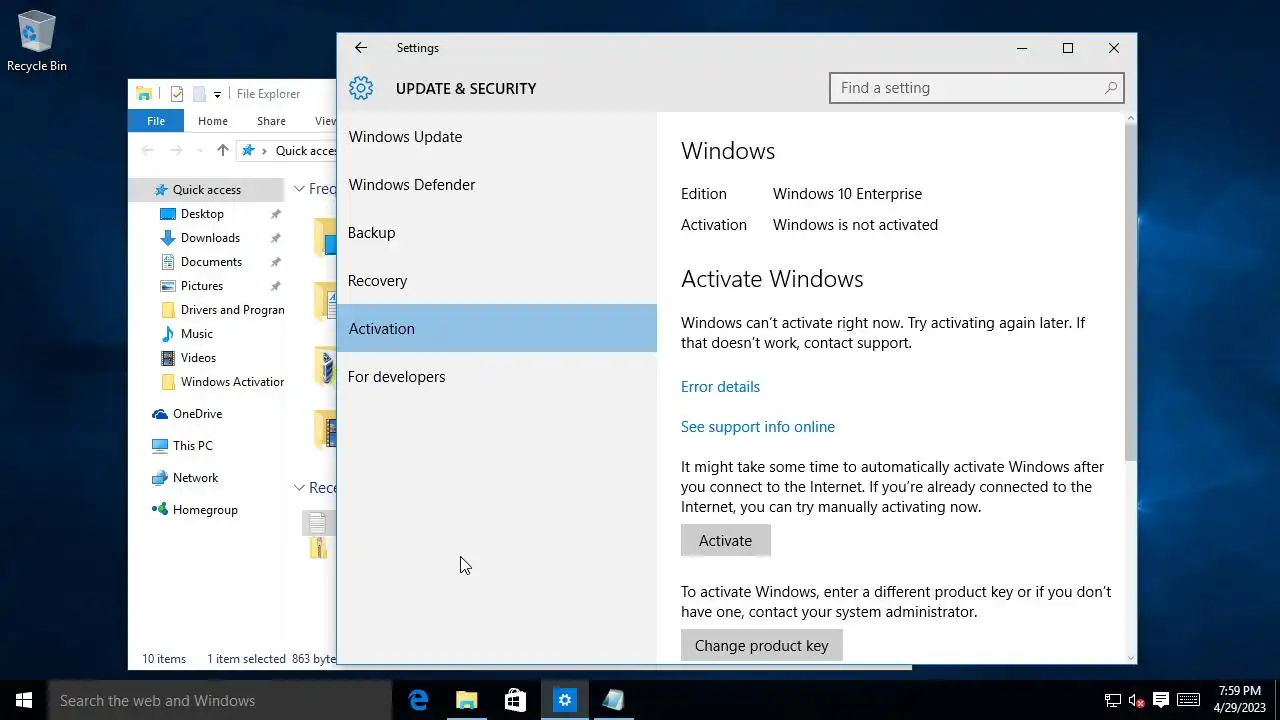Open Microsoft Edge from the taskbar
The height and width of the screenshot is (720, 1280).
(418, 700)
